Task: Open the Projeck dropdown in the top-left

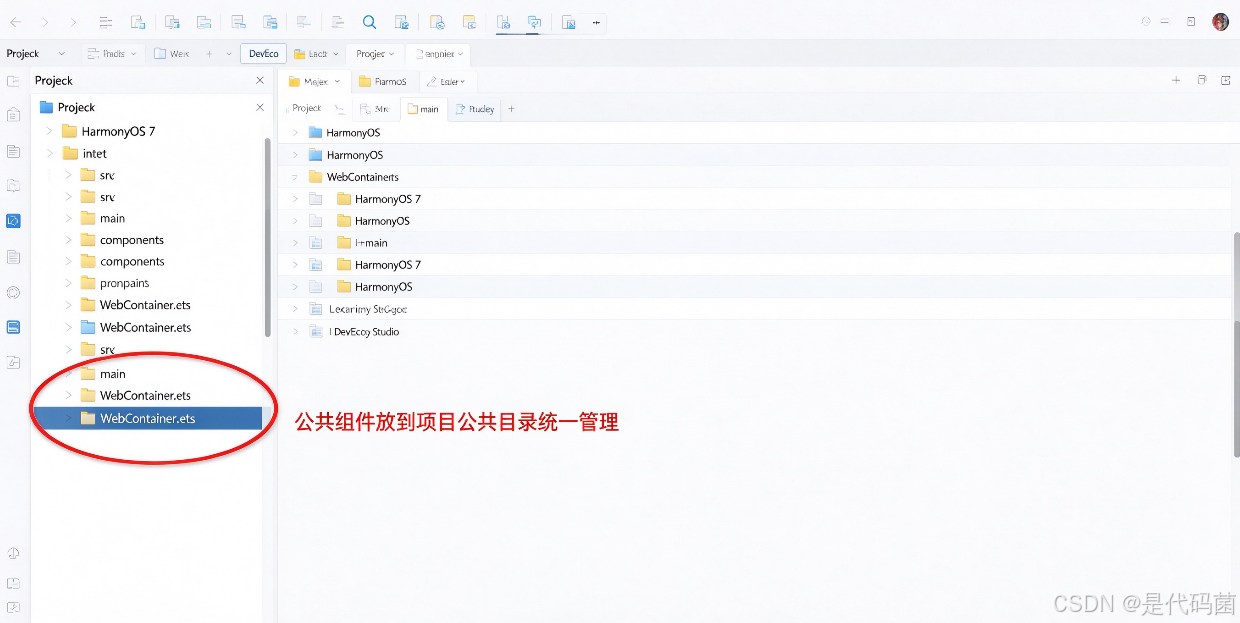Action: (62, 54)
